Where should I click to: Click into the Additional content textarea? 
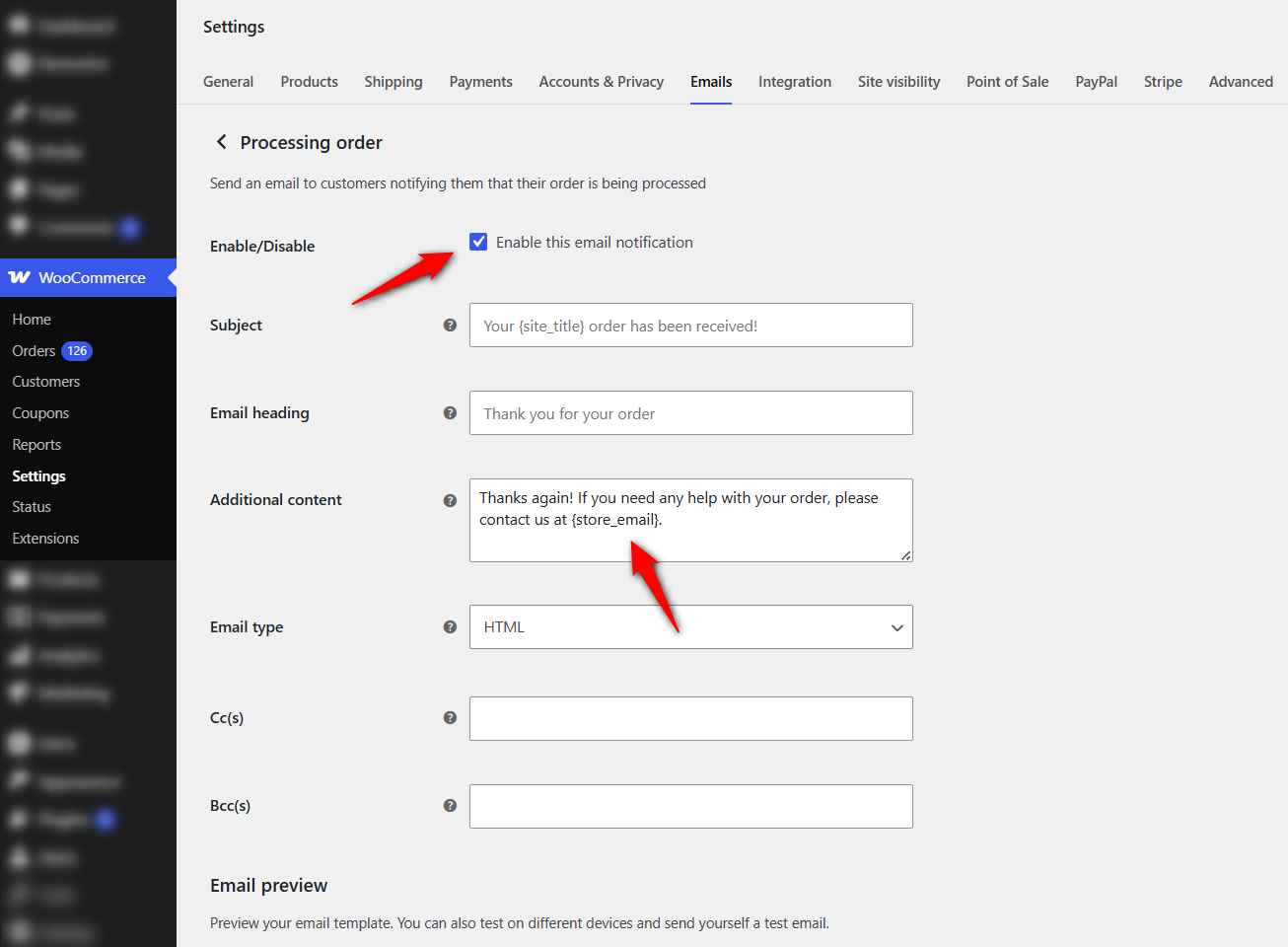(x=691, y=520)
